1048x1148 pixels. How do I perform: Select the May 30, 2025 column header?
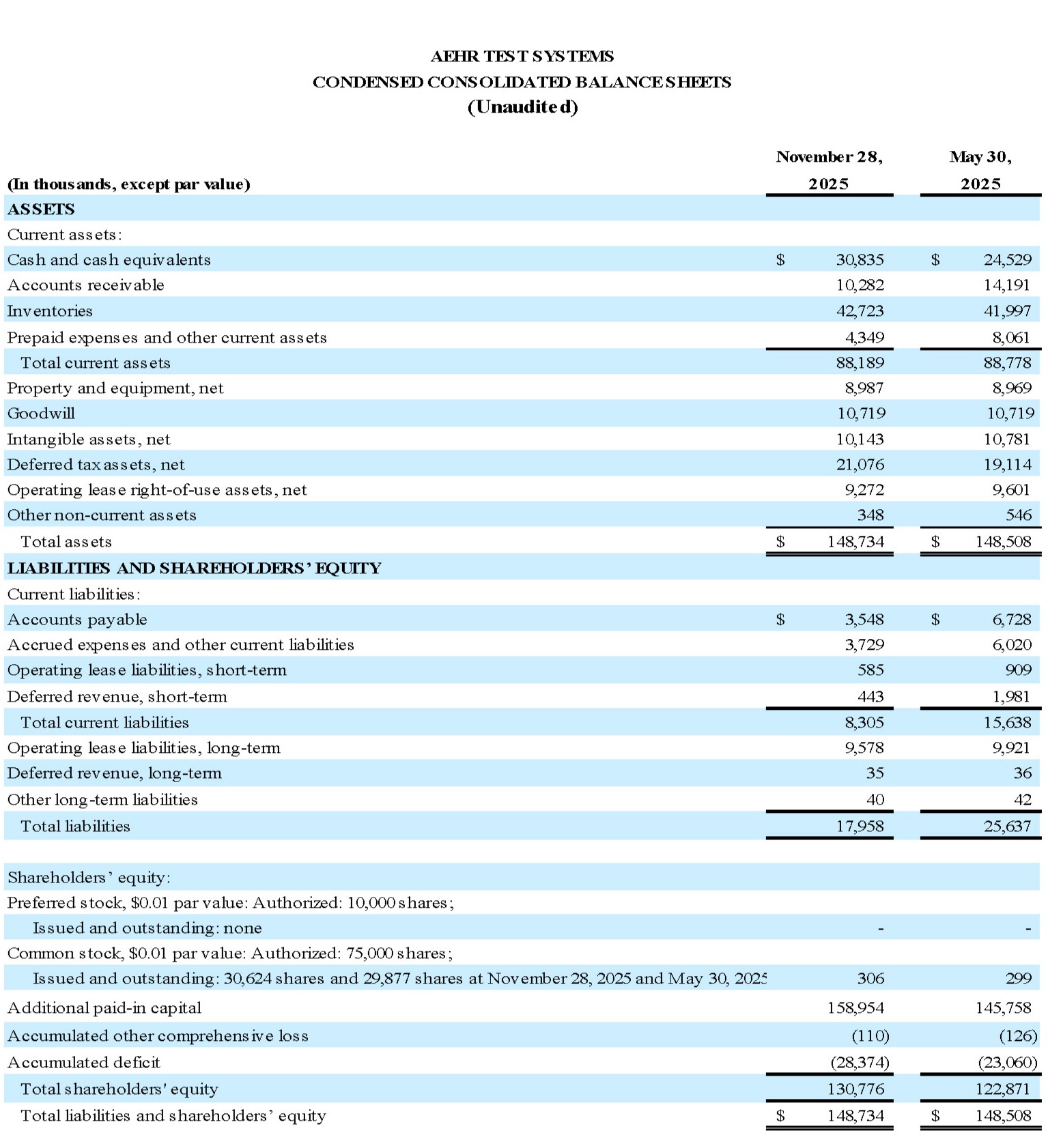pyautogui.click(x=980, y=170)
